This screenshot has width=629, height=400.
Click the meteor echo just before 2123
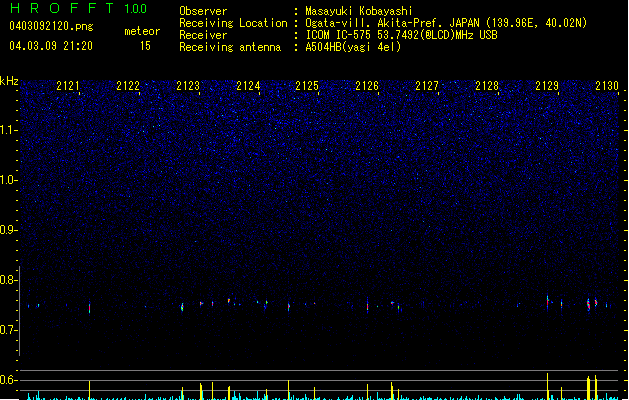(x=183, y=307)
